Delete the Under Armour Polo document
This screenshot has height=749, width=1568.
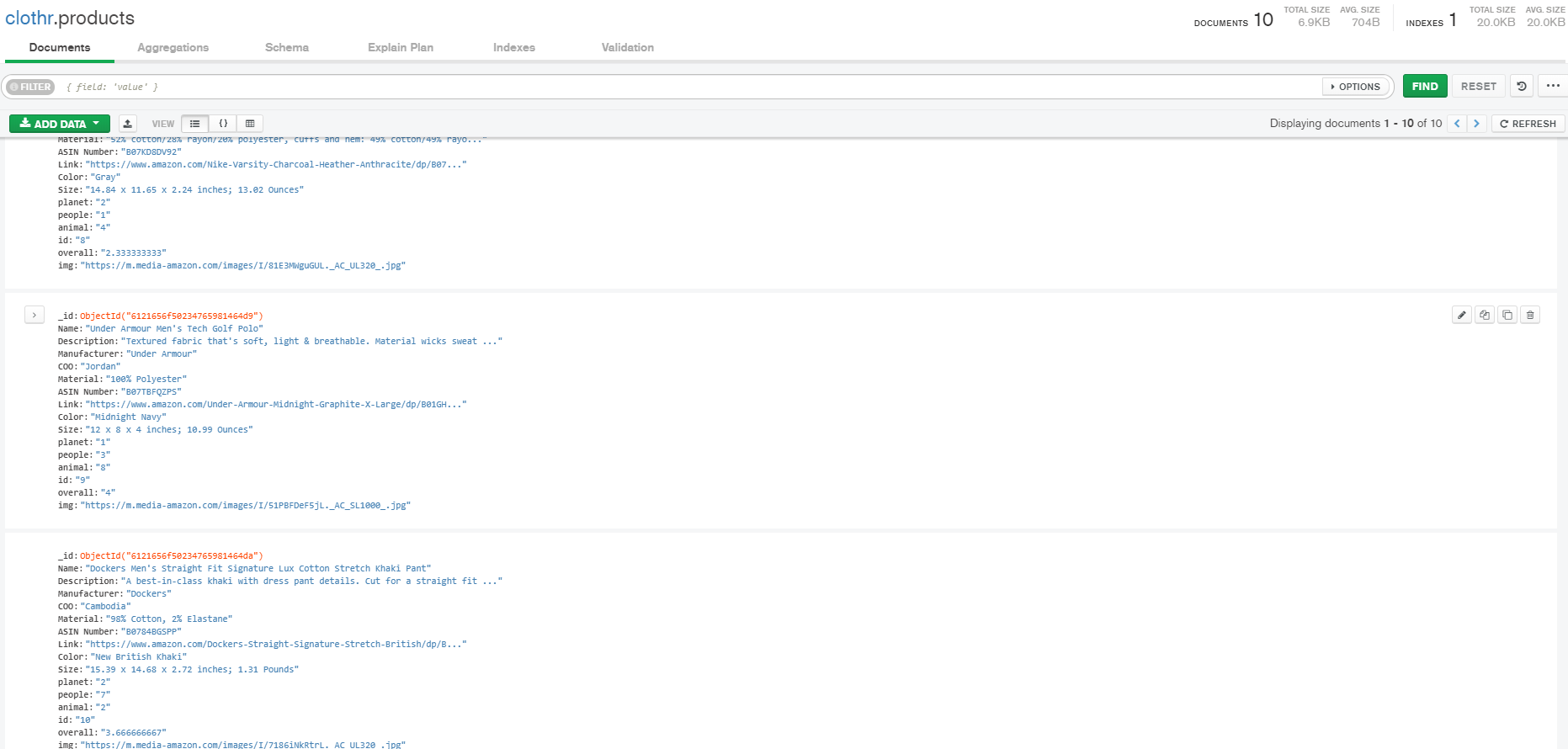click(x=1530, y=315)
